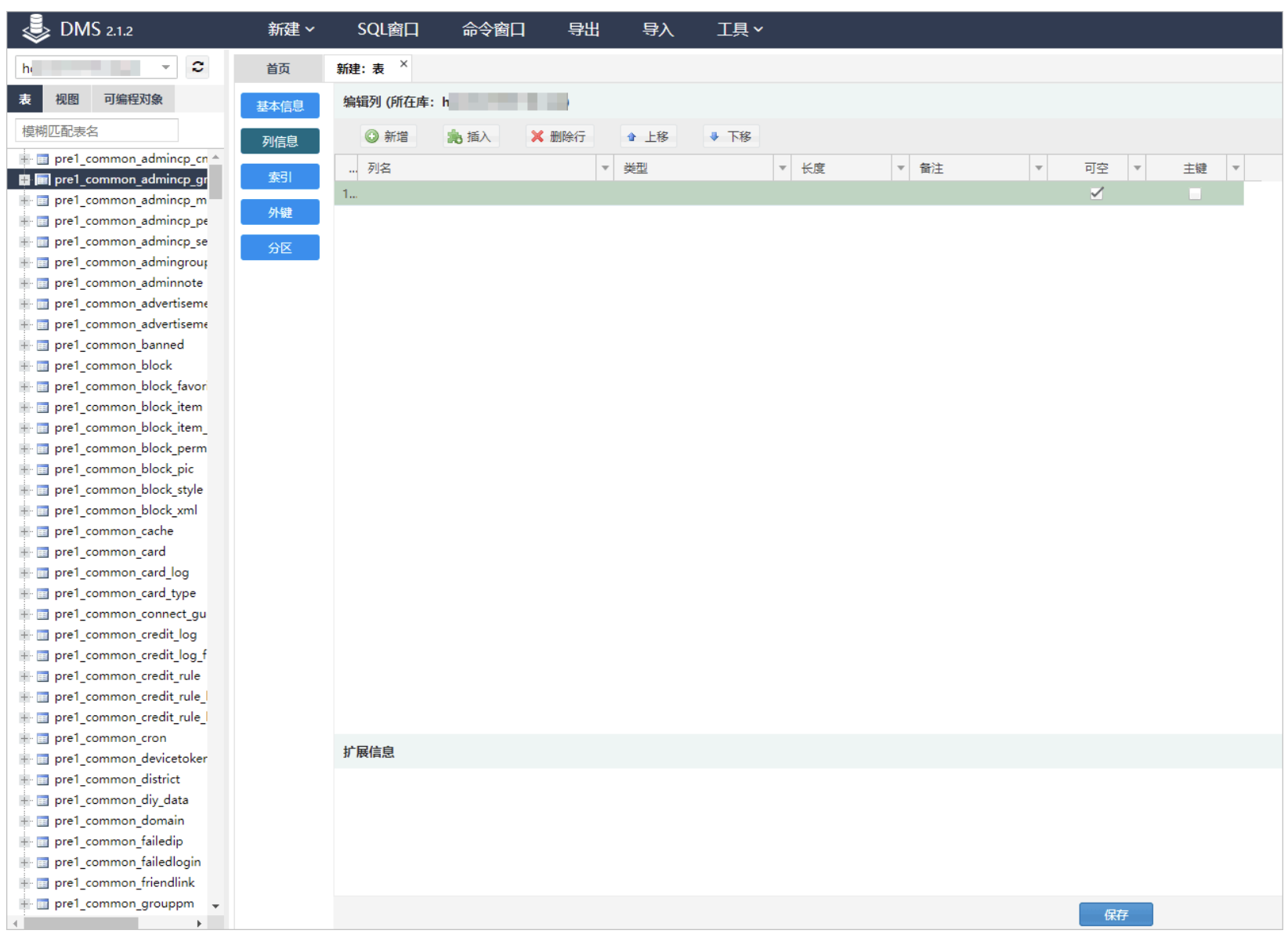
Task: Close the 新建: 表 tab
Action: pos(403,64)
